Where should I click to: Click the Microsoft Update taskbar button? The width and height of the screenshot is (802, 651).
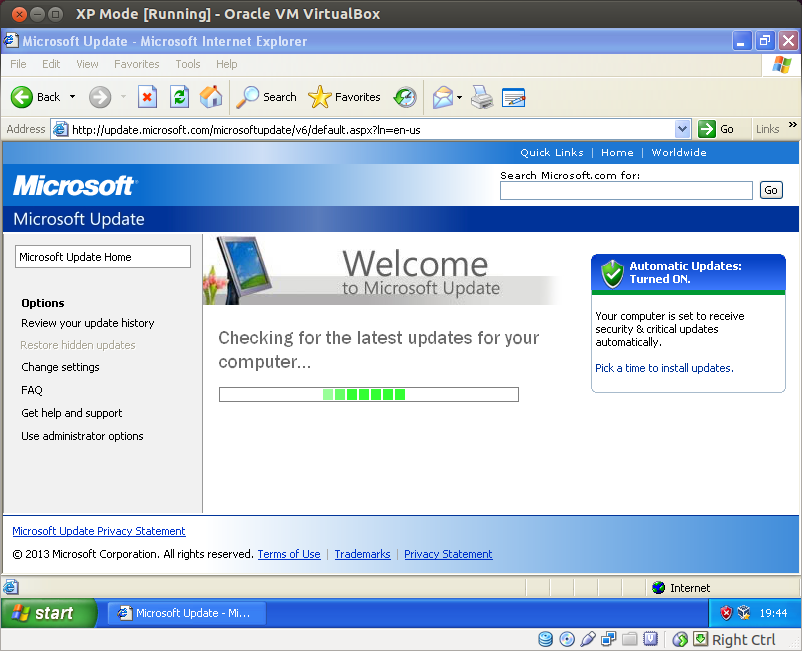click(186, 613)
